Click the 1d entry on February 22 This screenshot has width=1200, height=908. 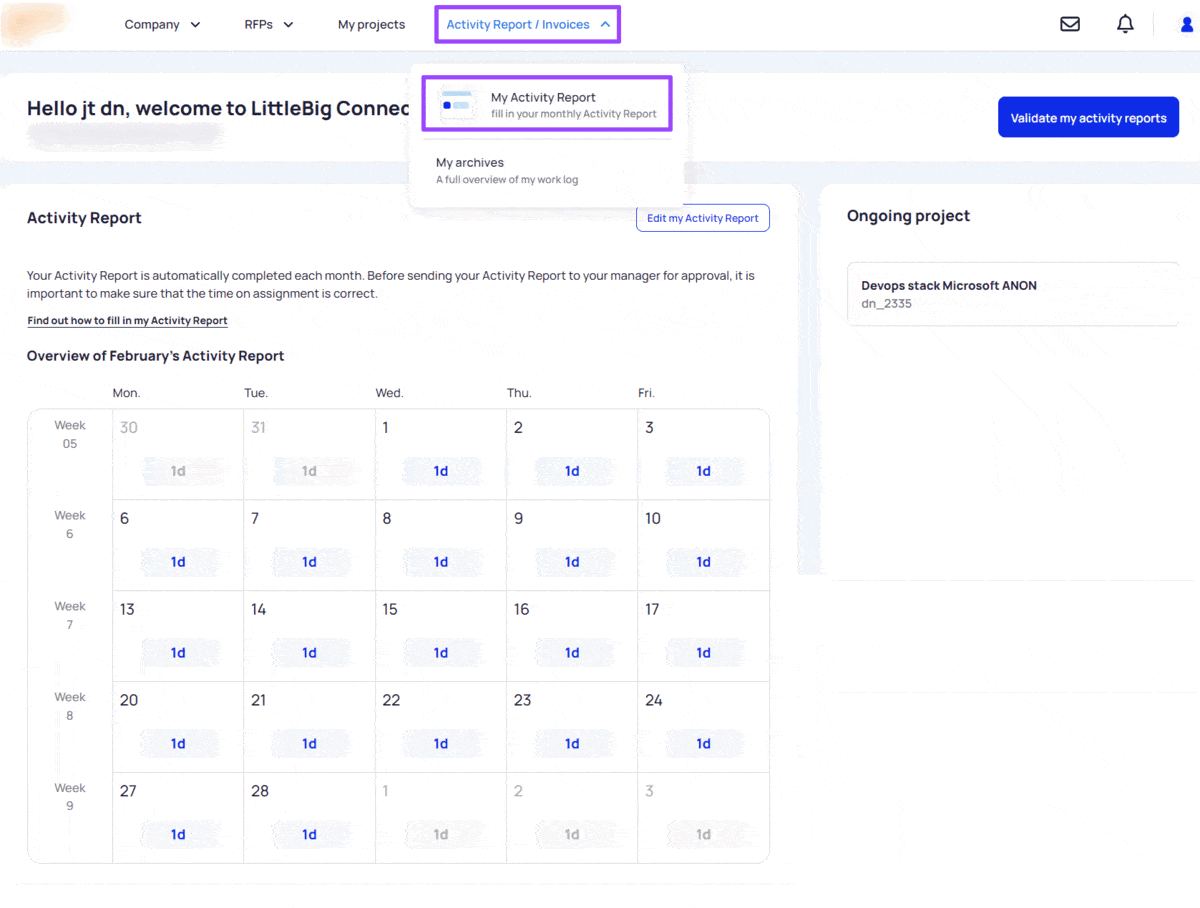(x=441, y=744)
